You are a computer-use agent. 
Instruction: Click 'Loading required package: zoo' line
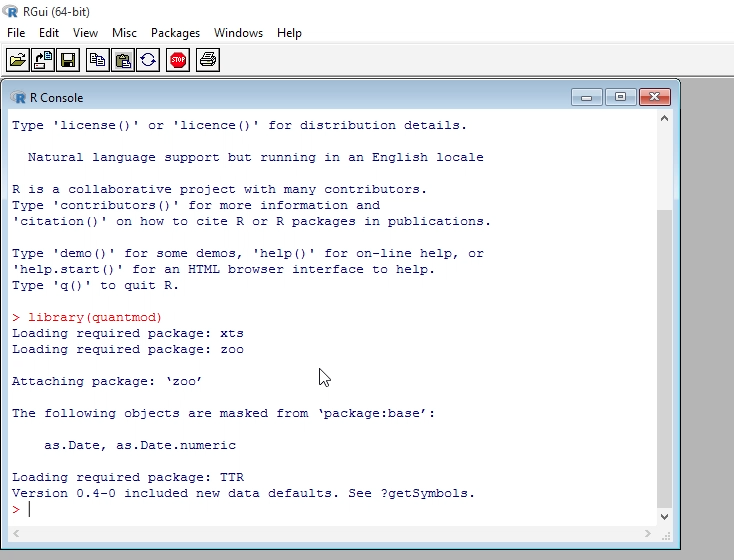[x=128, y=349]
